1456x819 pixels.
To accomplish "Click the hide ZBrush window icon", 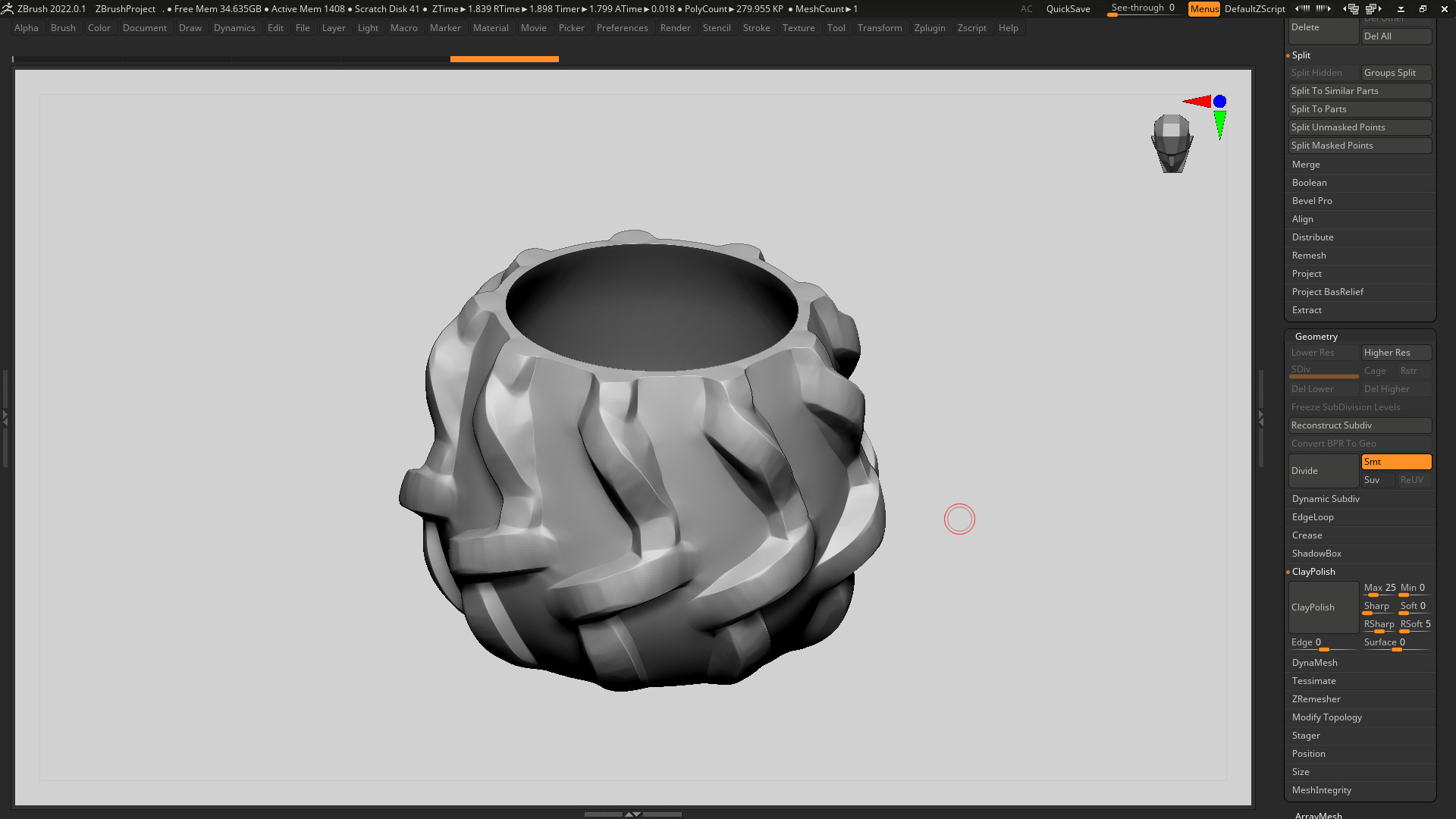I will (1401, 9).
